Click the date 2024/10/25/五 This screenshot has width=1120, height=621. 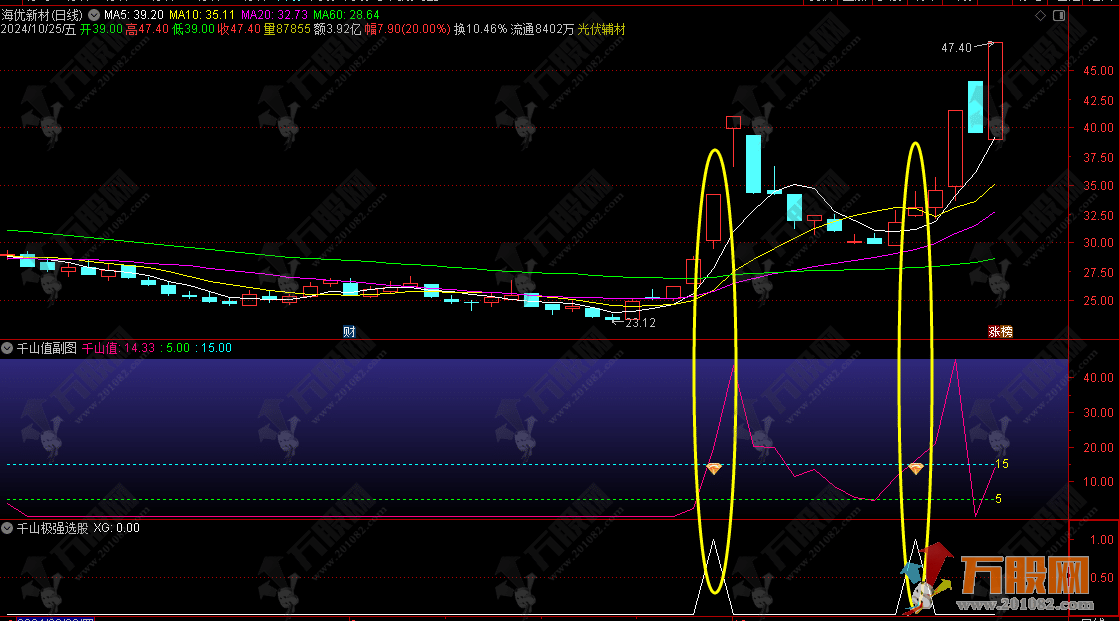tap(39, 29)
